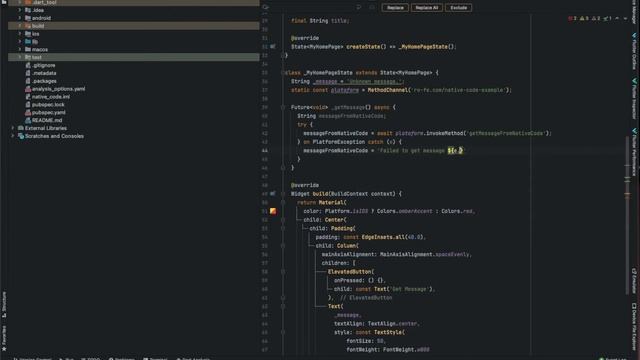Click the lib folder icon
The width and height of the screenshot is (640, 360).
pos(28,42)
